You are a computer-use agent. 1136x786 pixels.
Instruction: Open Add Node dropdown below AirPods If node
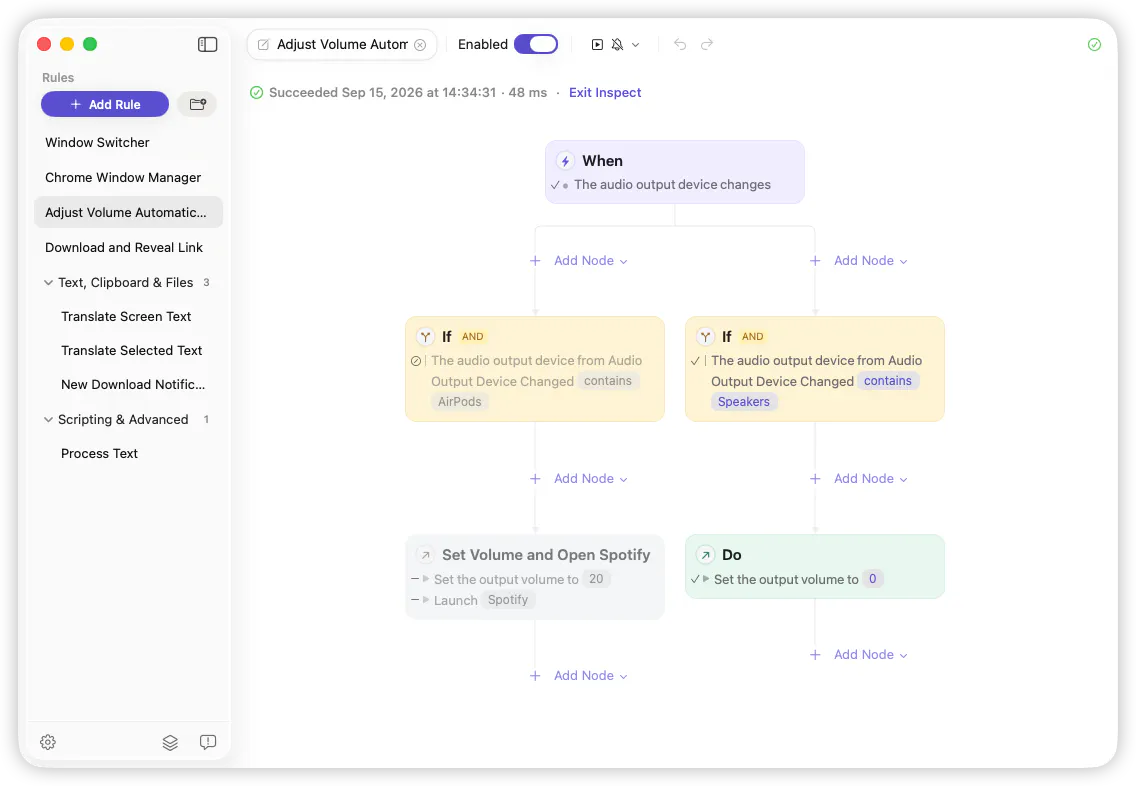pyautogui.click(x=590, y=479)
